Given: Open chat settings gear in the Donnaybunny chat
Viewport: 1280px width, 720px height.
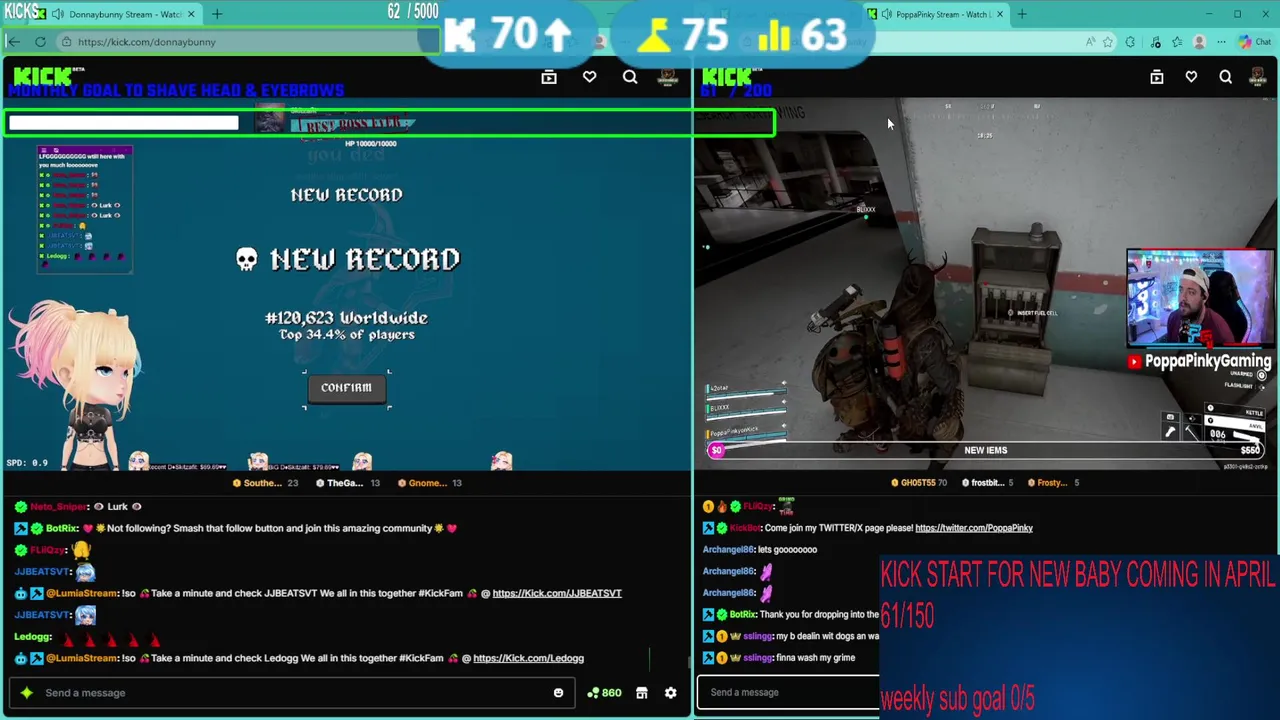Looking at the screenshot, I should pyautogui.click(x=671, y=692).
